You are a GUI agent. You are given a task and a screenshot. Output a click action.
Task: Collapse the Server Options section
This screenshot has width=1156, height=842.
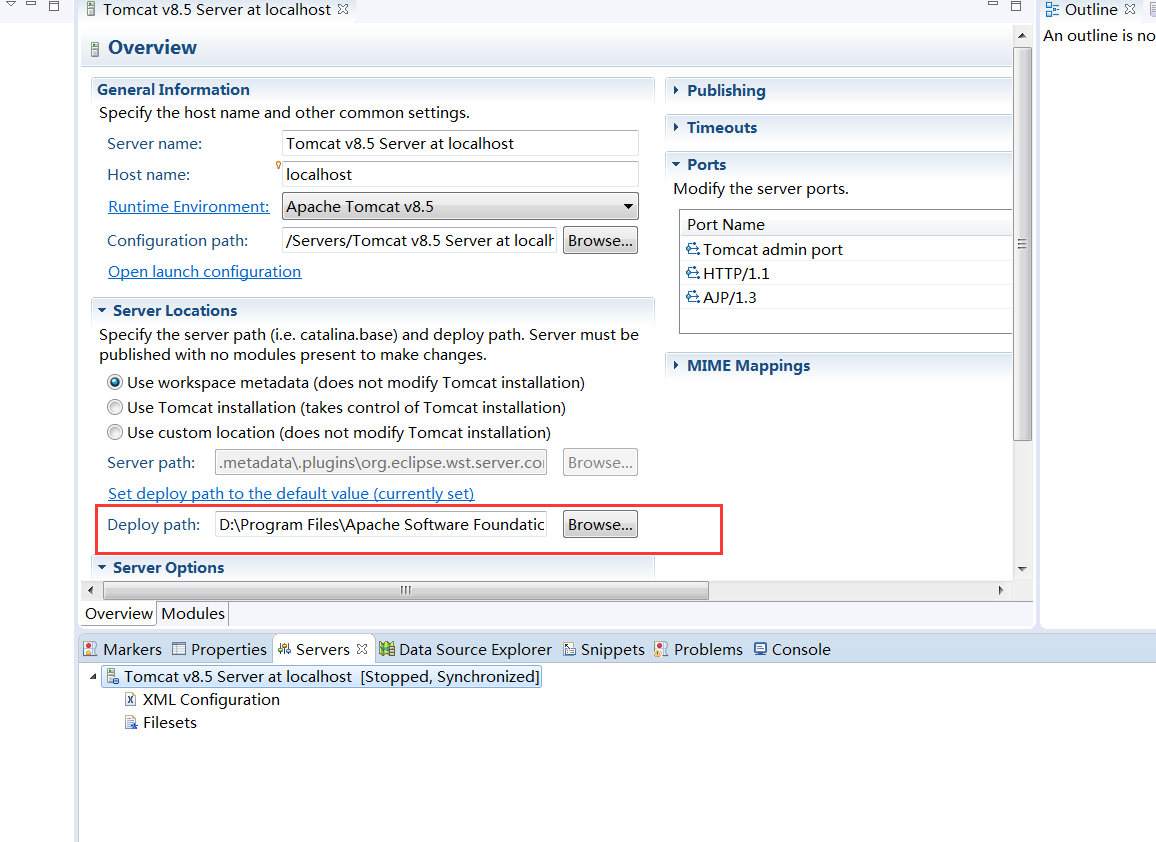(x=102, y=568)
